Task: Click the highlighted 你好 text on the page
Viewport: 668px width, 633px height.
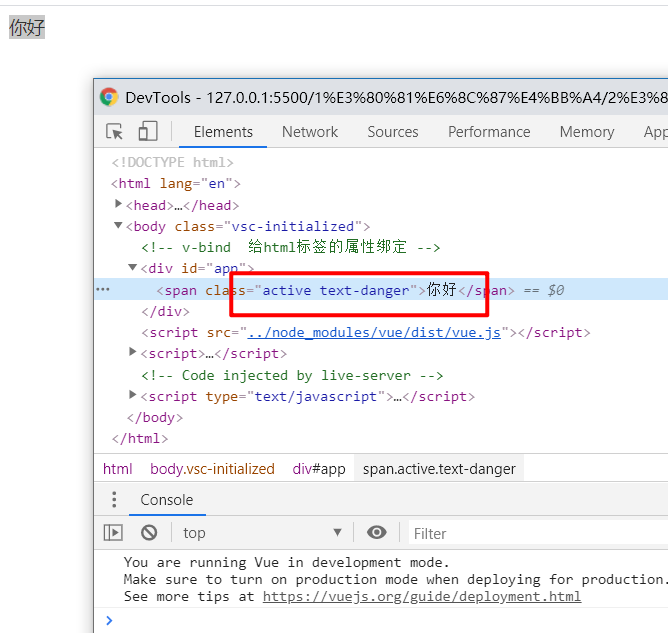Action: pyautogui.click(x=27, y=27)
